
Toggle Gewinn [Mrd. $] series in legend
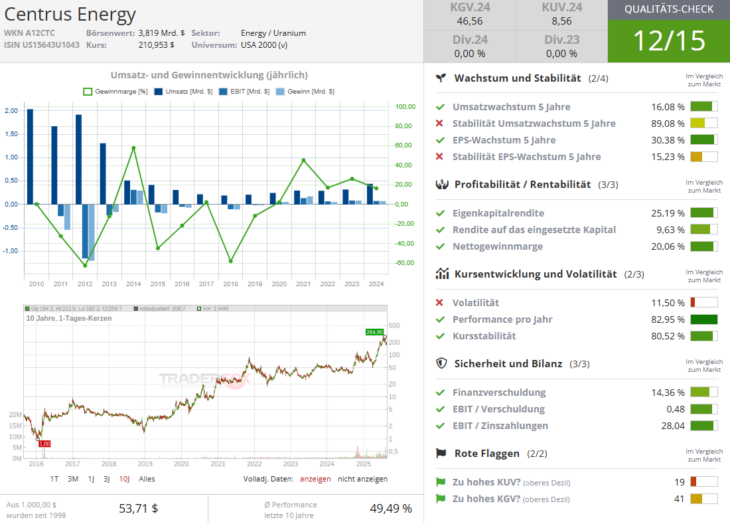(x=305, y=92)
